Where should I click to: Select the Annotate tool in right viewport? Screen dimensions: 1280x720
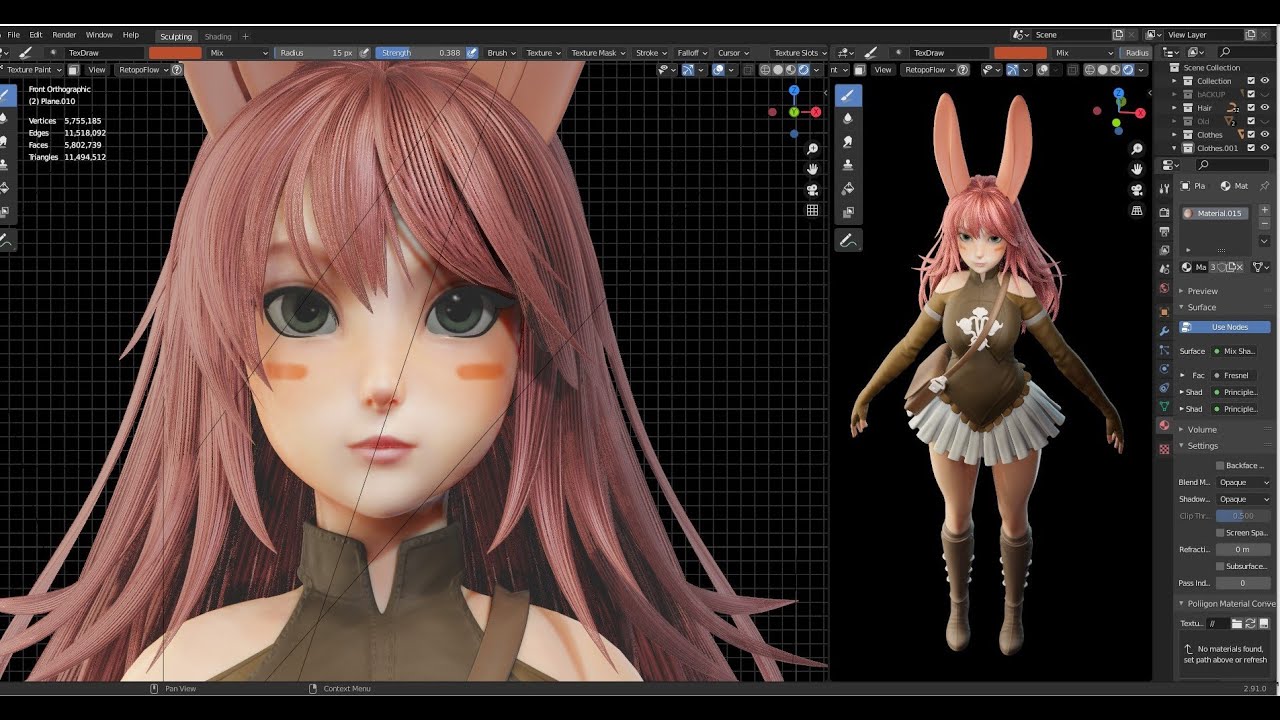pyautogui.click(x=848, y=241)
